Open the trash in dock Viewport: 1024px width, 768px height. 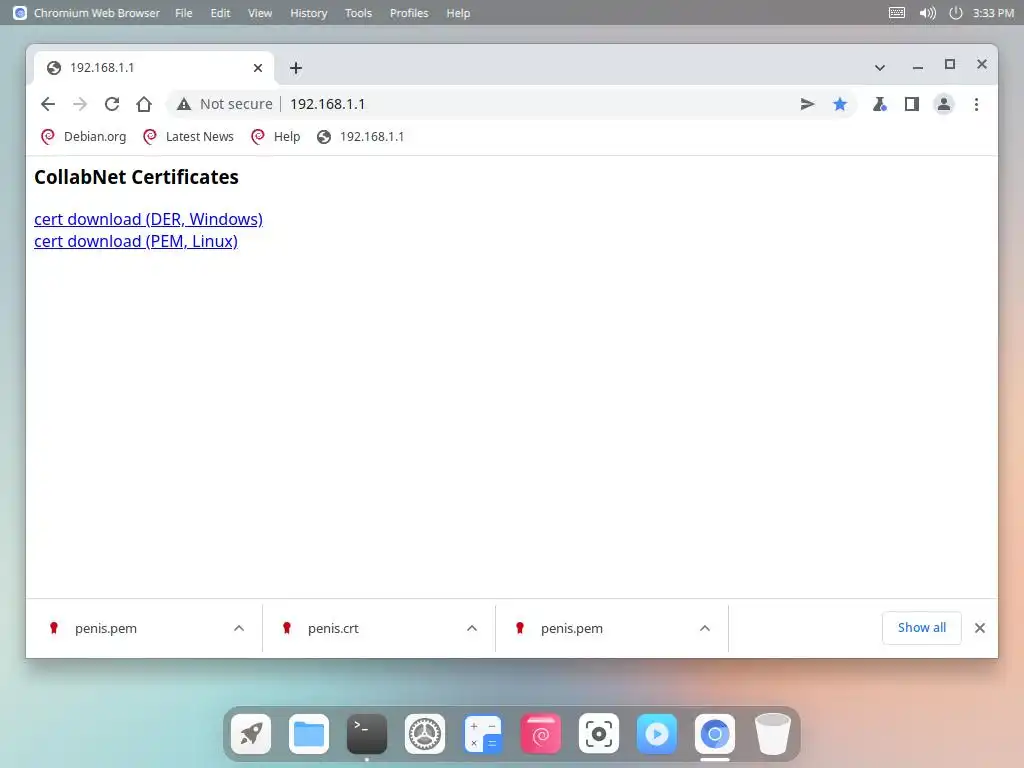[x=773, y=734]
